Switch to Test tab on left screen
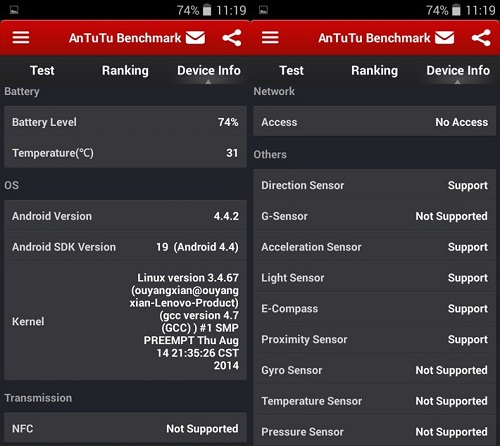The width and height of the screenshot is (500, 446). (42, 70)
